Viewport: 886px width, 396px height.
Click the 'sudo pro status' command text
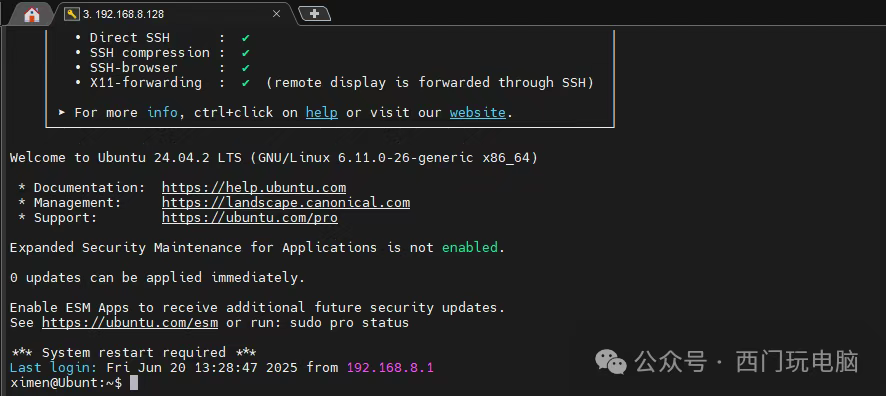pos(349,323)
